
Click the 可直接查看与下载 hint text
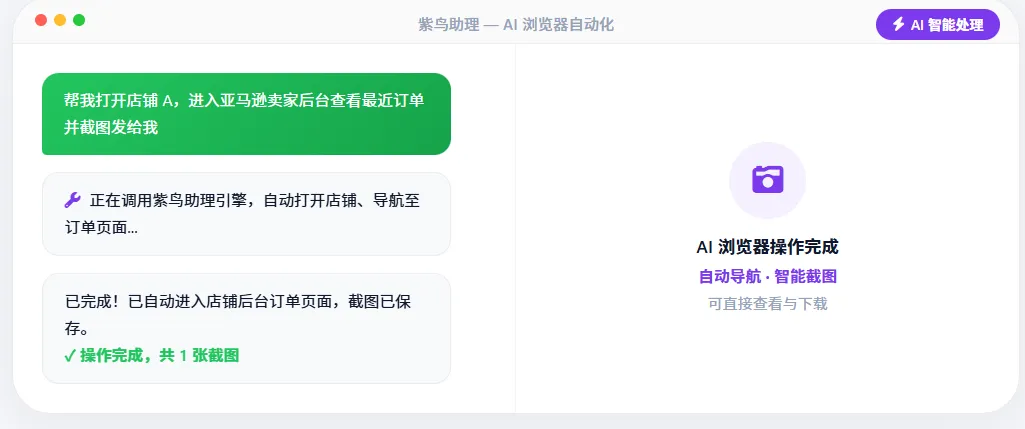click(767, 303)
